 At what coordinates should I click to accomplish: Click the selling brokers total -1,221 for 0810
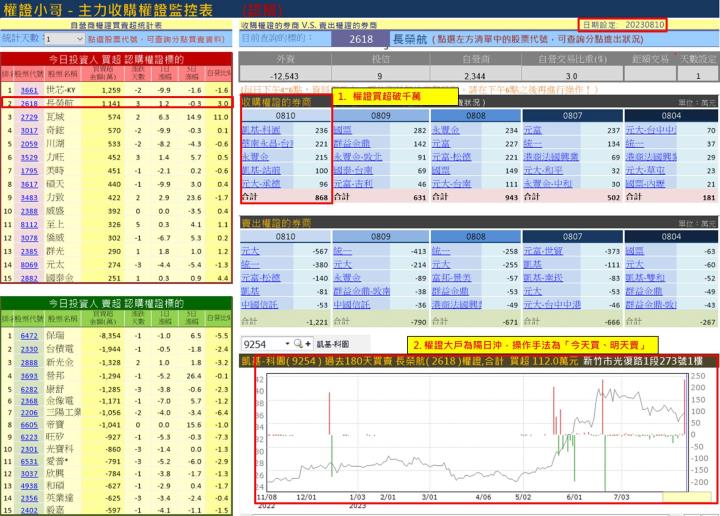click(317, 322)
